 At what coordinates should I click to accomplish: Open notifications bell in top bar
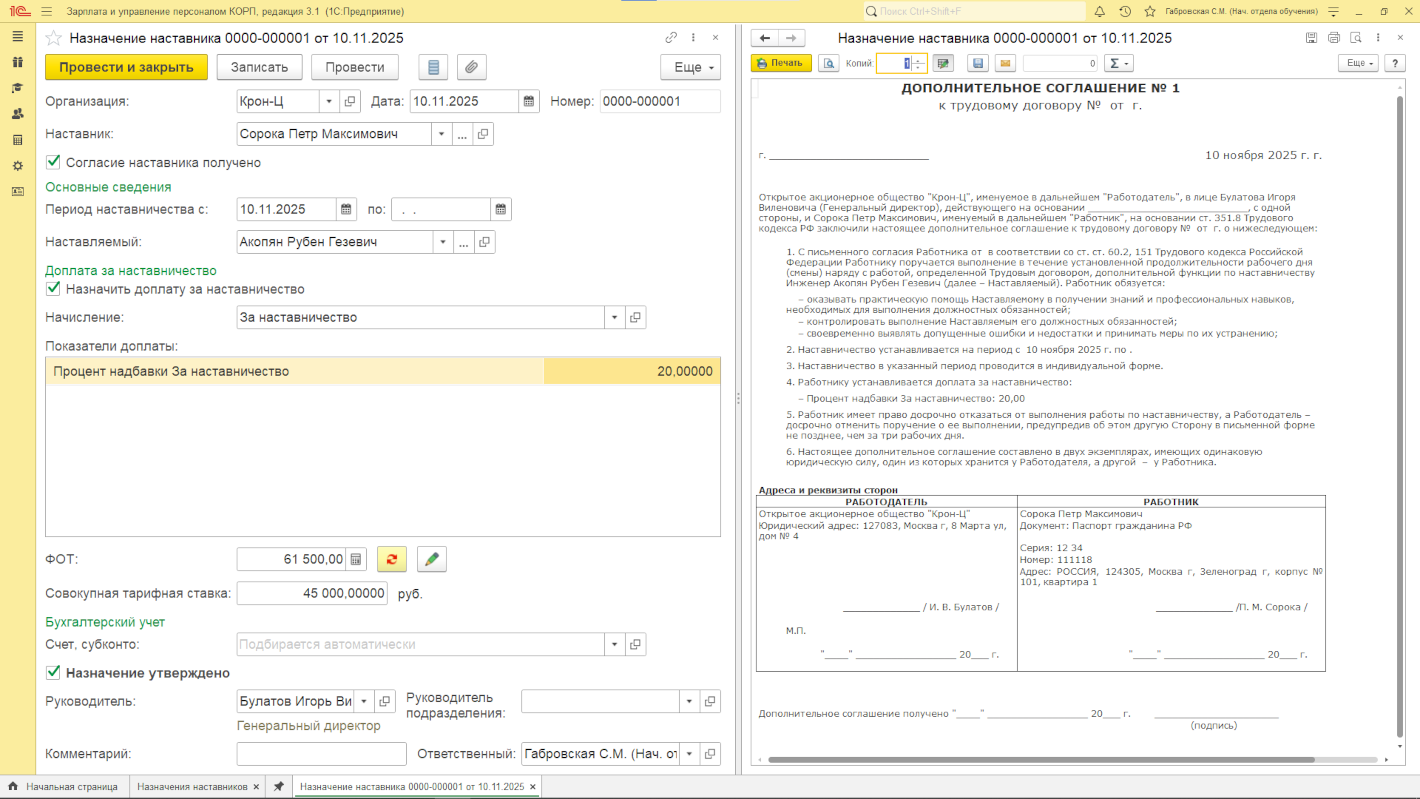click(x=1100, y=11)
